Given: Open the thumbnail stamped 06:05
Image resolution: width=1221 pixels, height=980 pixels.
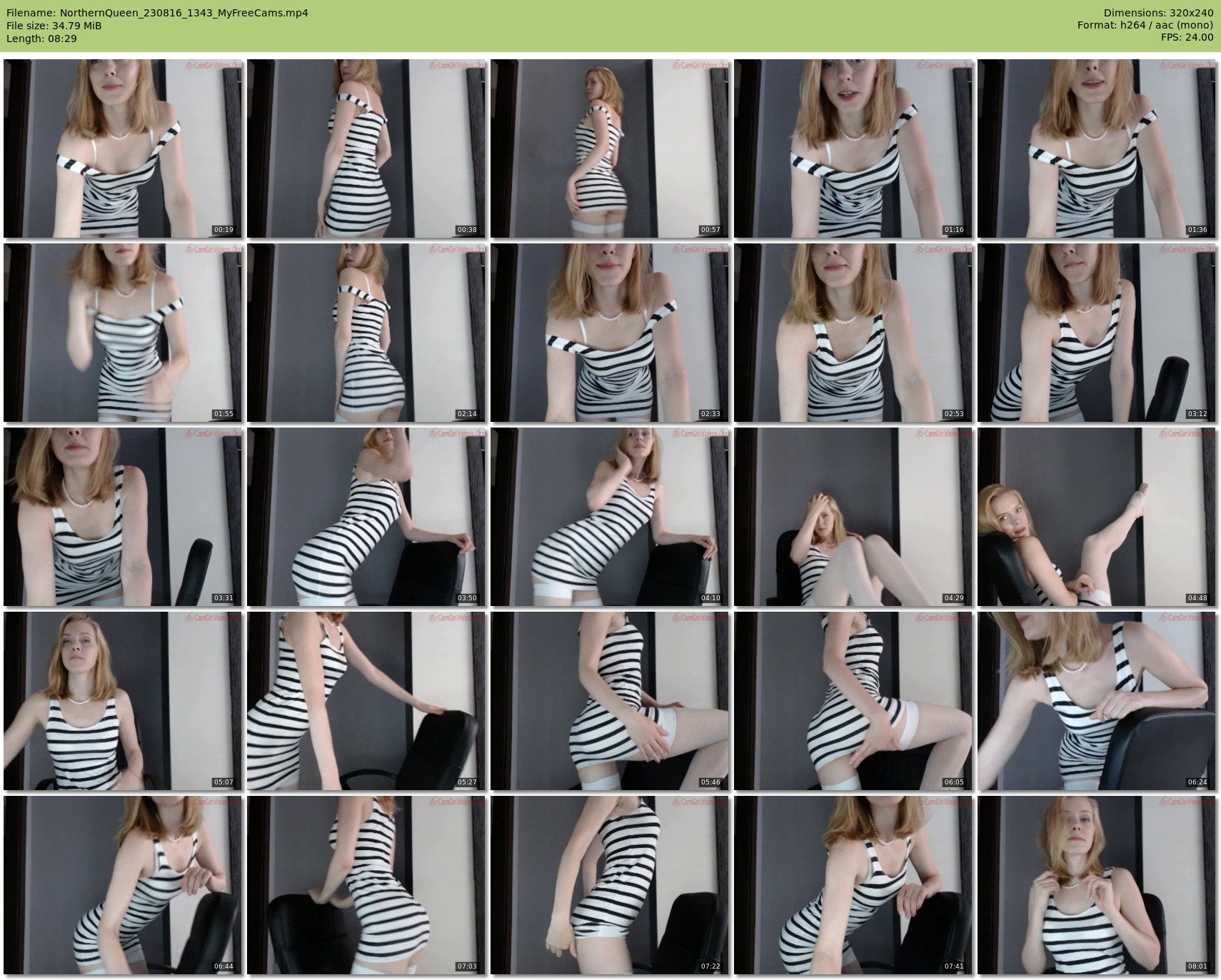Looking at the screenshot, I should tap(853, 701).
